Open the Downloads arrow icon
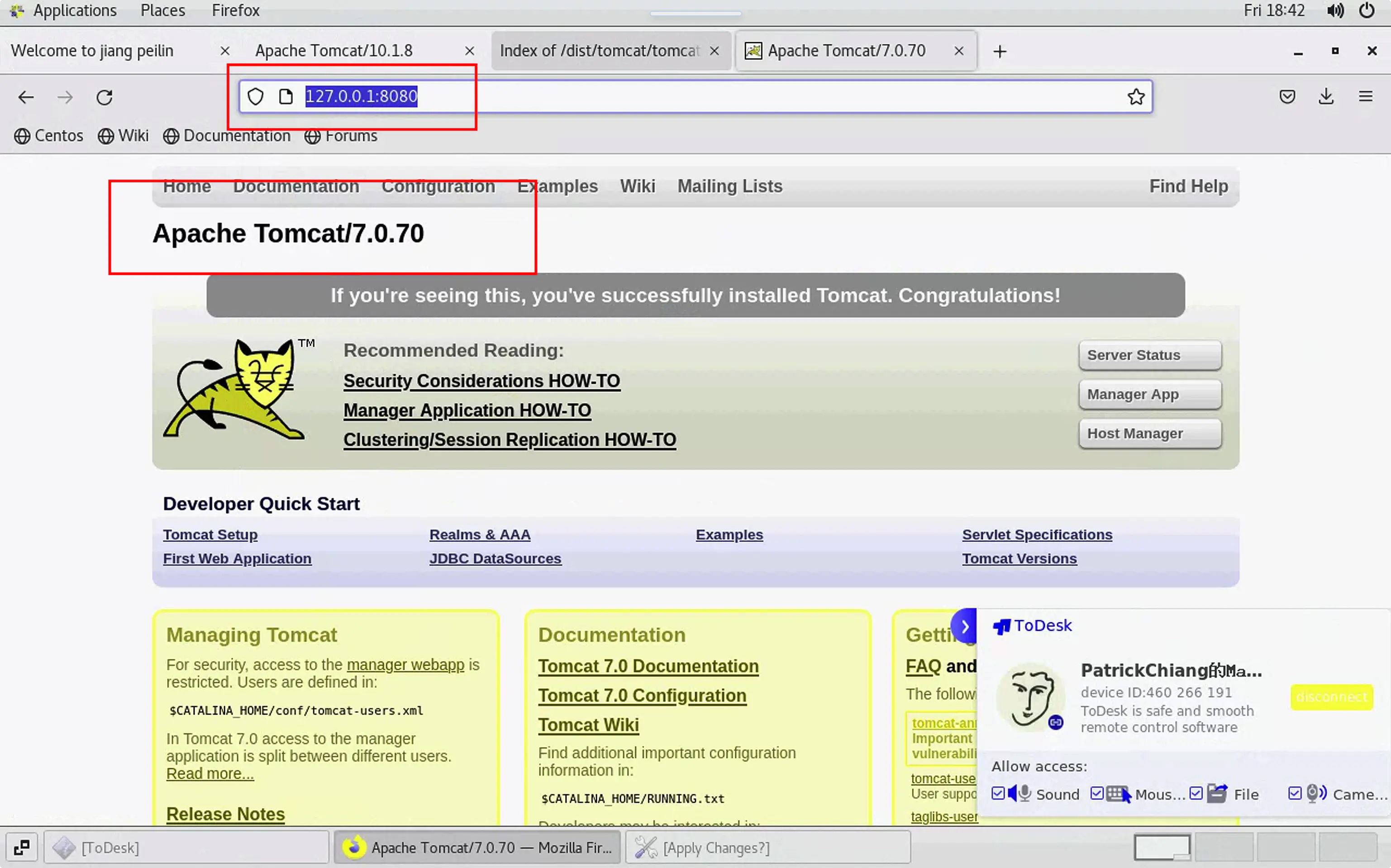 tap(1326, 96)
